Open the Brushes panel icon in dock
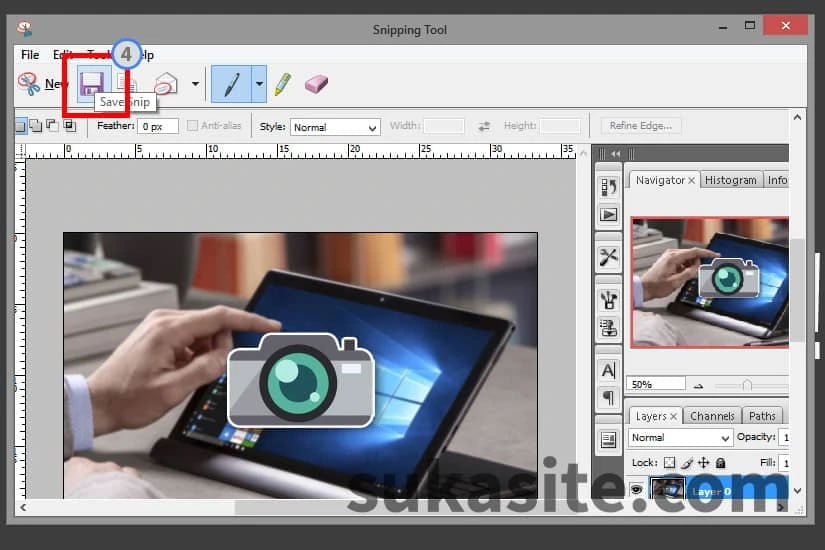The image size is (825, 550). pos(609,300)
